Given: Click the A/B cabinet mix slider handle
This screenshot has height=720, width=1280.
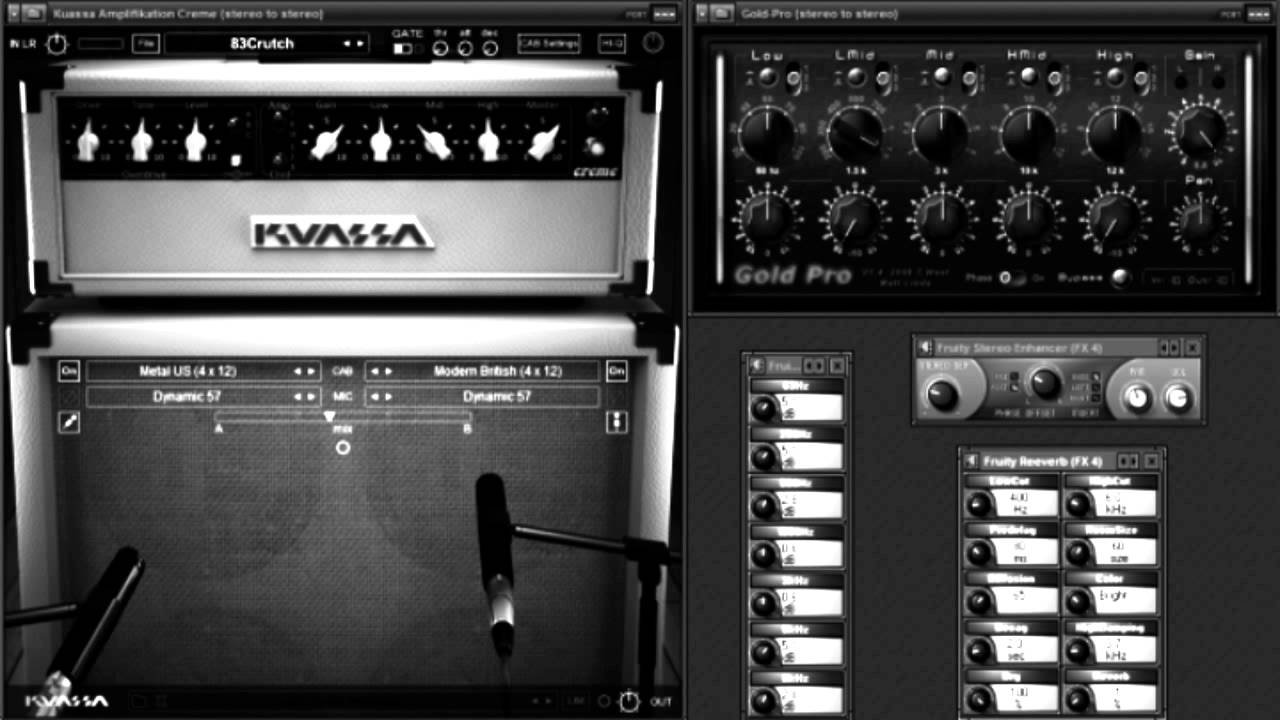Looking at the screenshot, I should (330, 415).
